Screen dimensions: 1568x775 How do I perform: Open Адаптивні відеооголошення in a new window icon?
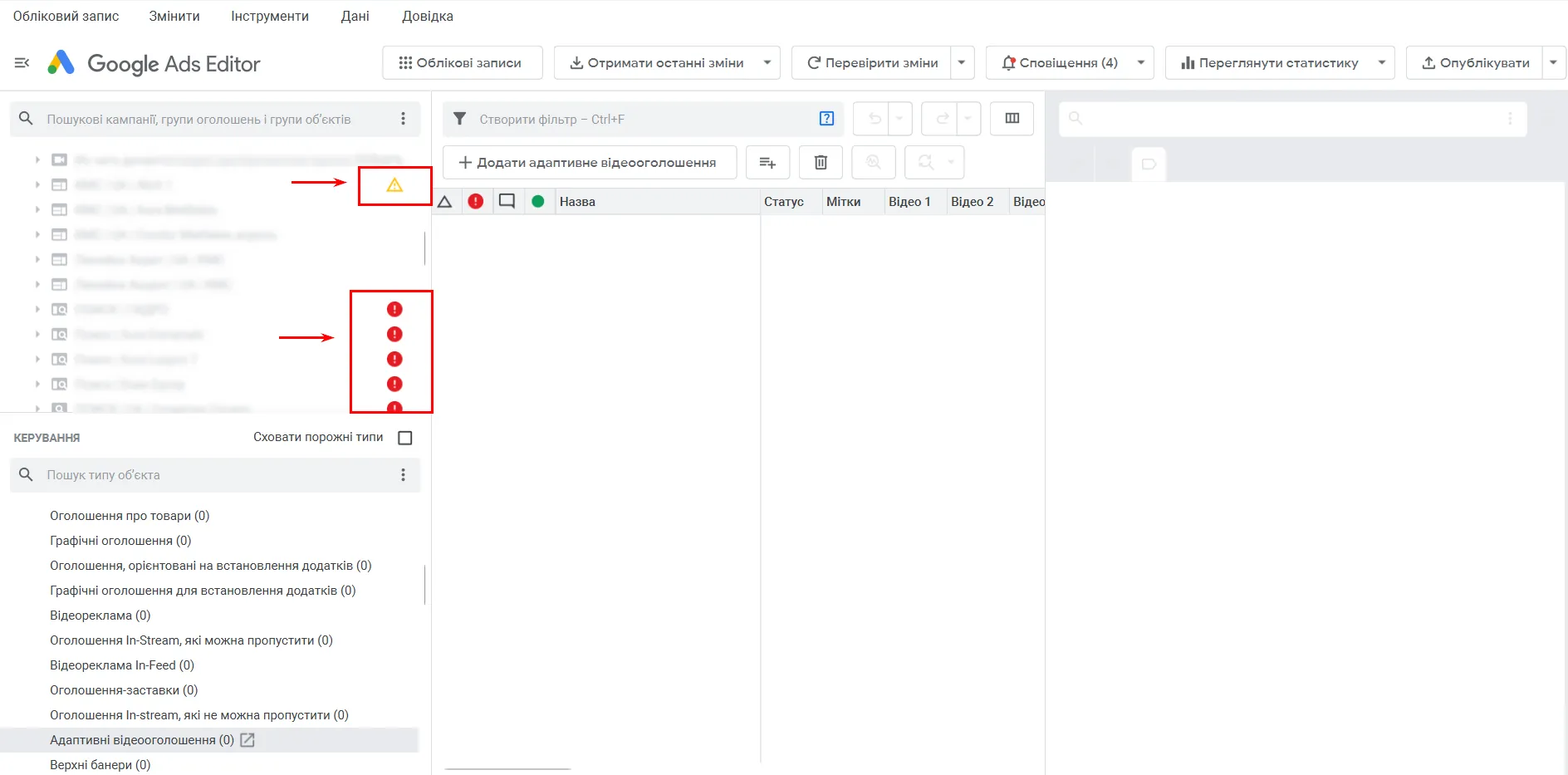pyautogui.click(x=247, y=740)
